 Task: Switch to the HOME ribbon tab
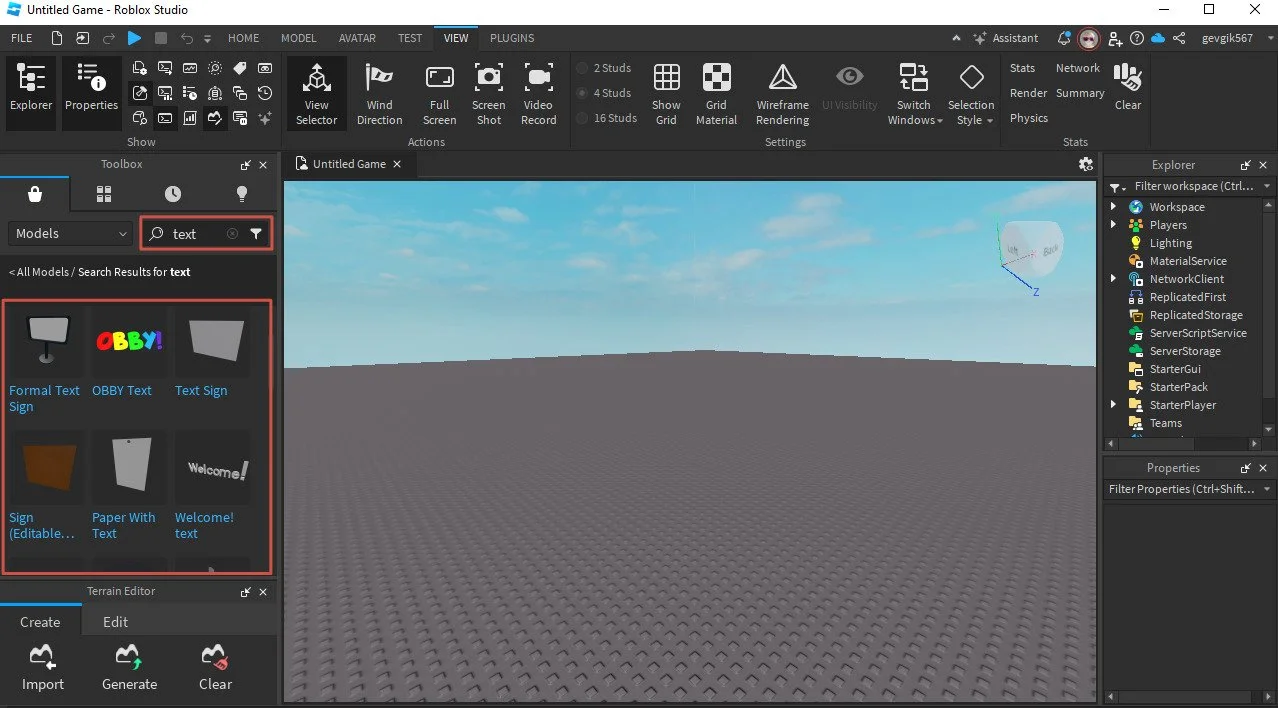243,38
